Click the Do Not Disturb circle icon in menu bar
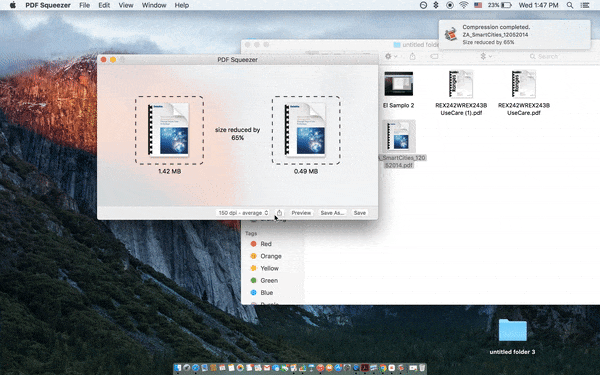 423,5
